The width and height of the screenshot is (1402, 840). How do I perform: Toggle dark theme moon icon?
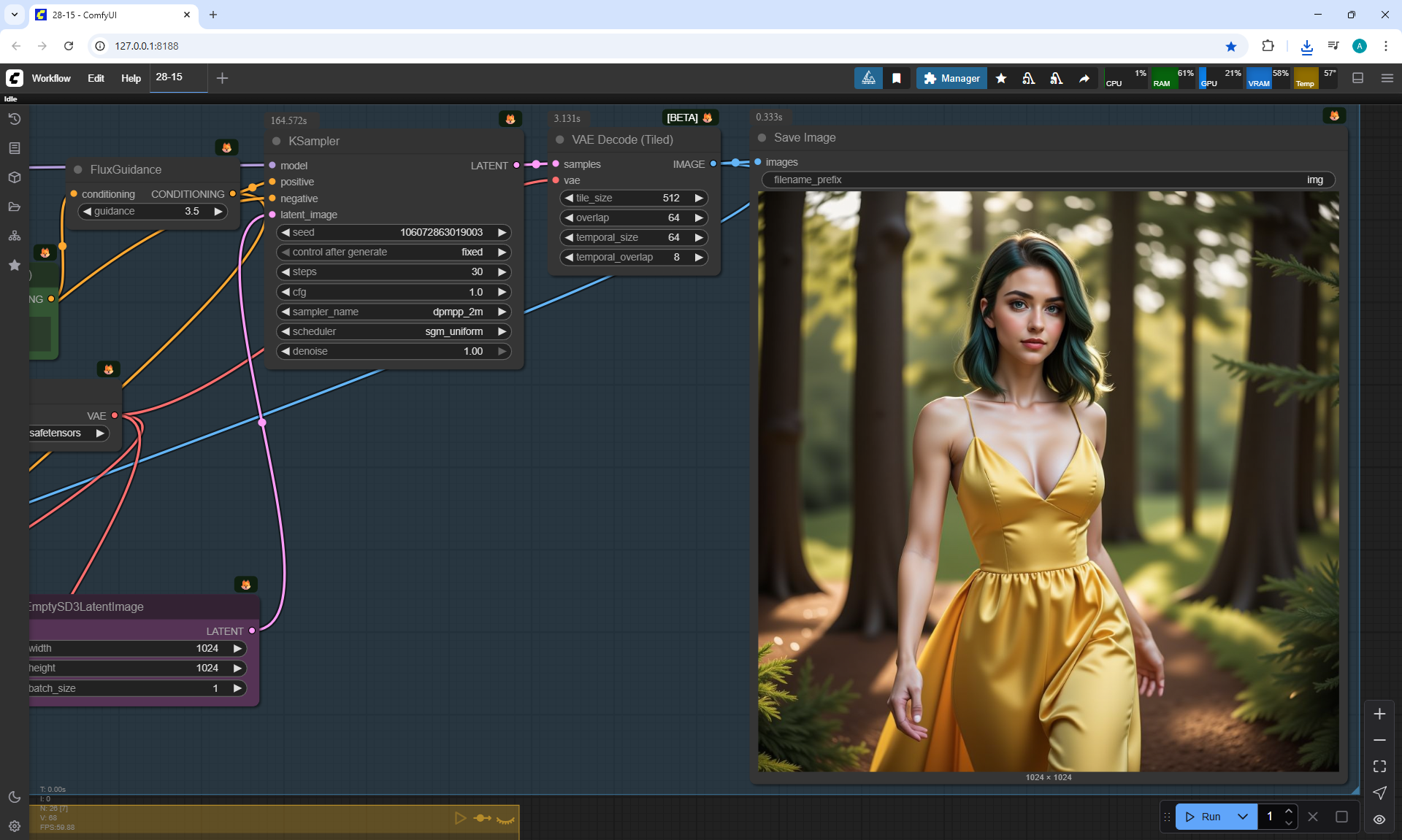14,797
